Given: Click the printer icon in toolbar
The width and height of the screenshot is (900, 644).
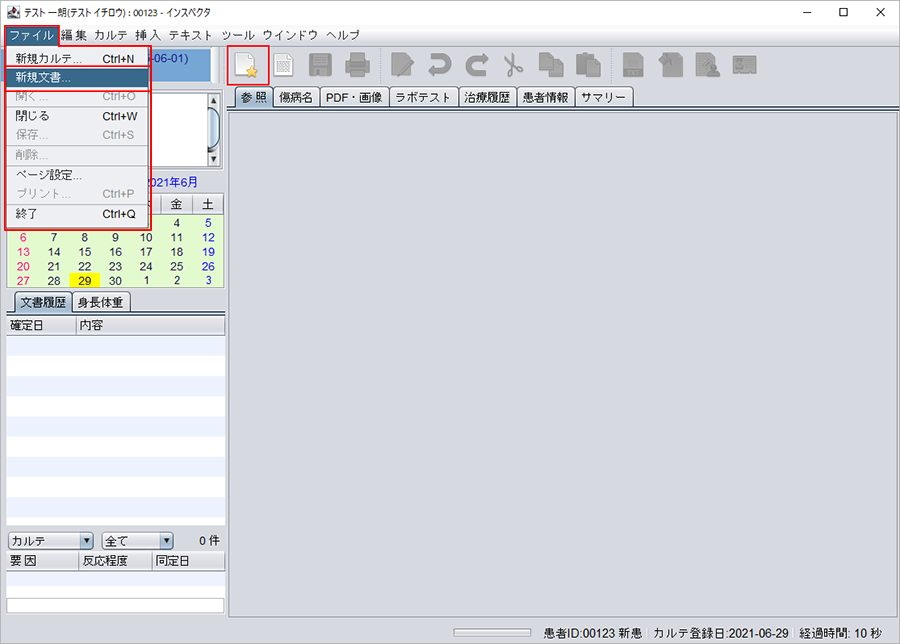Looking at the screenshot, I should point(357,66).
